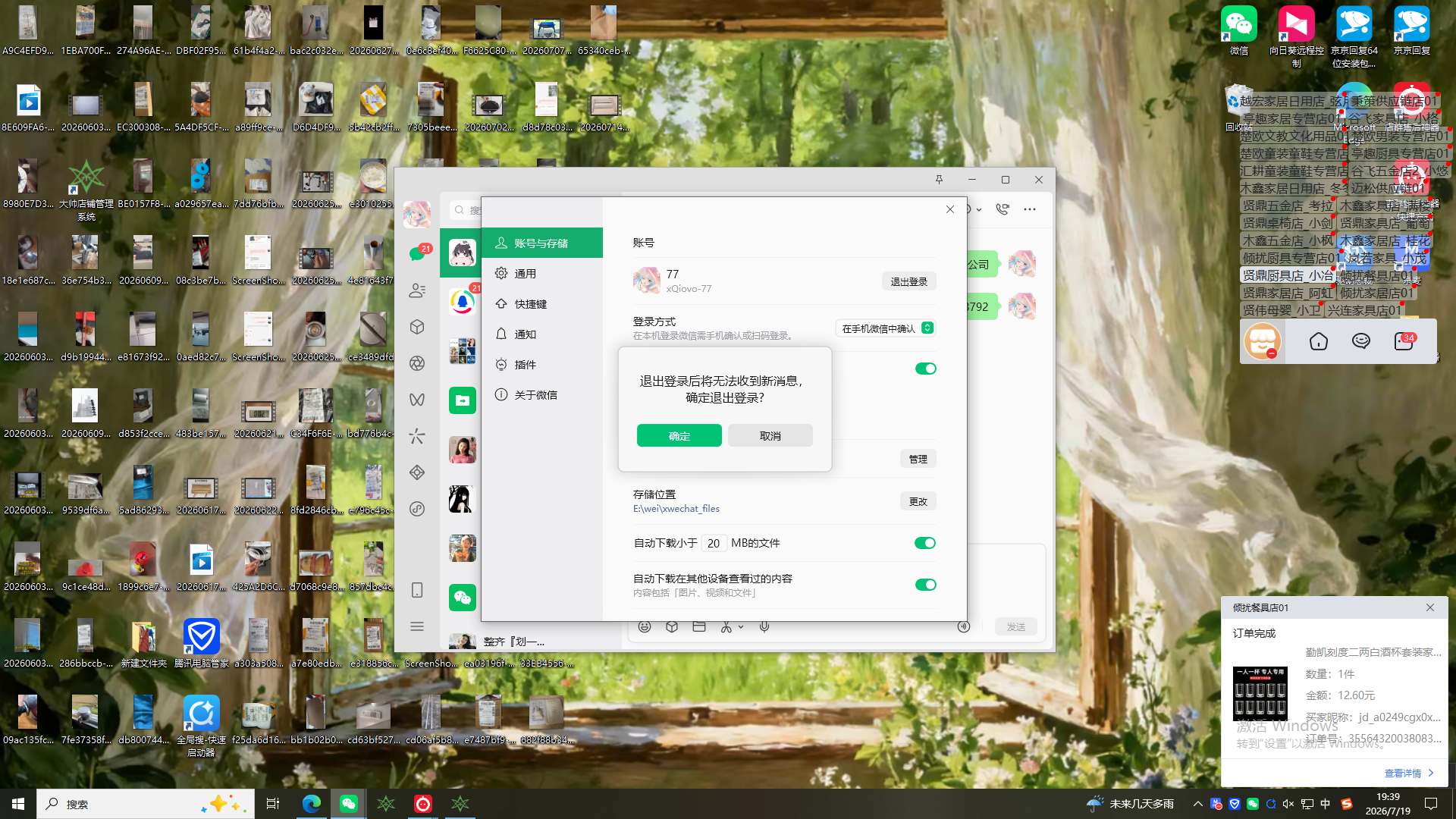Pin the WeChat window on top
1456x819 pixels.
(x=939, y=180)
